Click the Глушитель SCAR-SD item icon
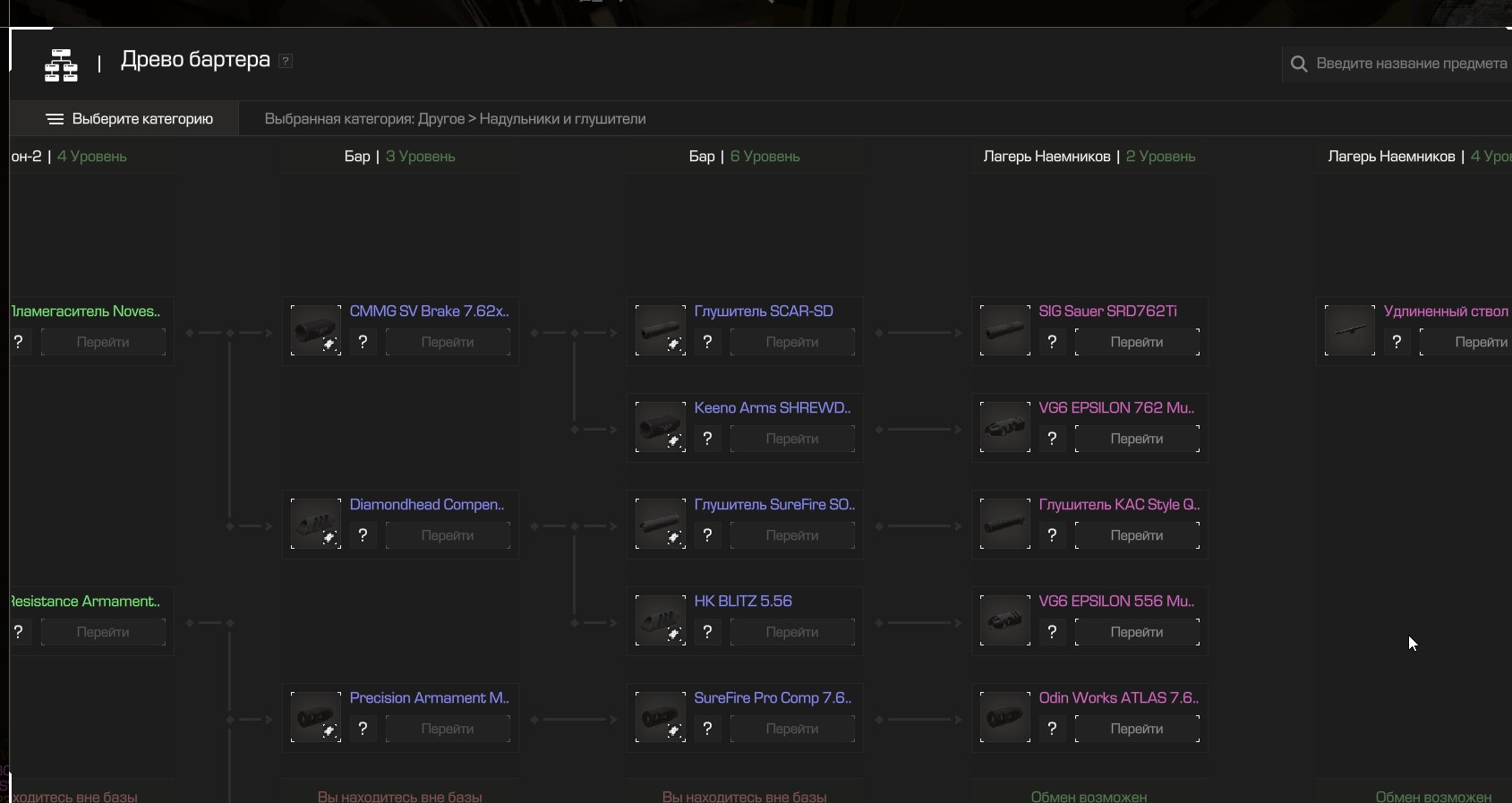Screen dimensions: 1512x803 pyautogui.click(x=660, y=330)
